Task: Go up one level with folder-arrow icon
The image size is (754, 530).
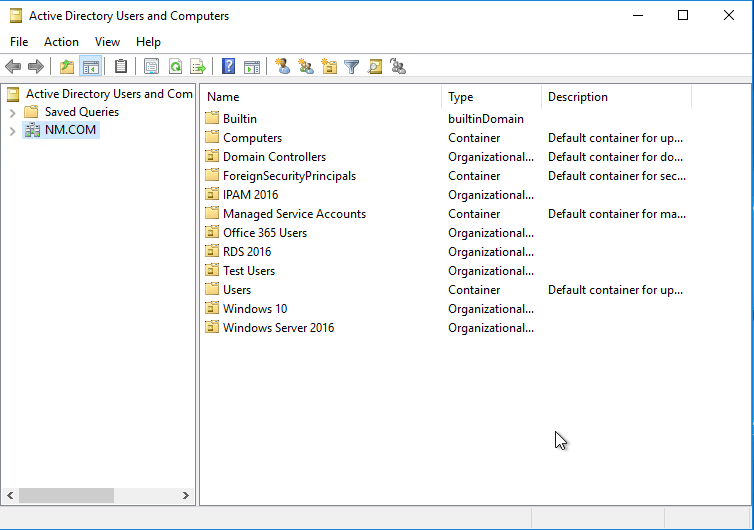Action: coord(67,66)
